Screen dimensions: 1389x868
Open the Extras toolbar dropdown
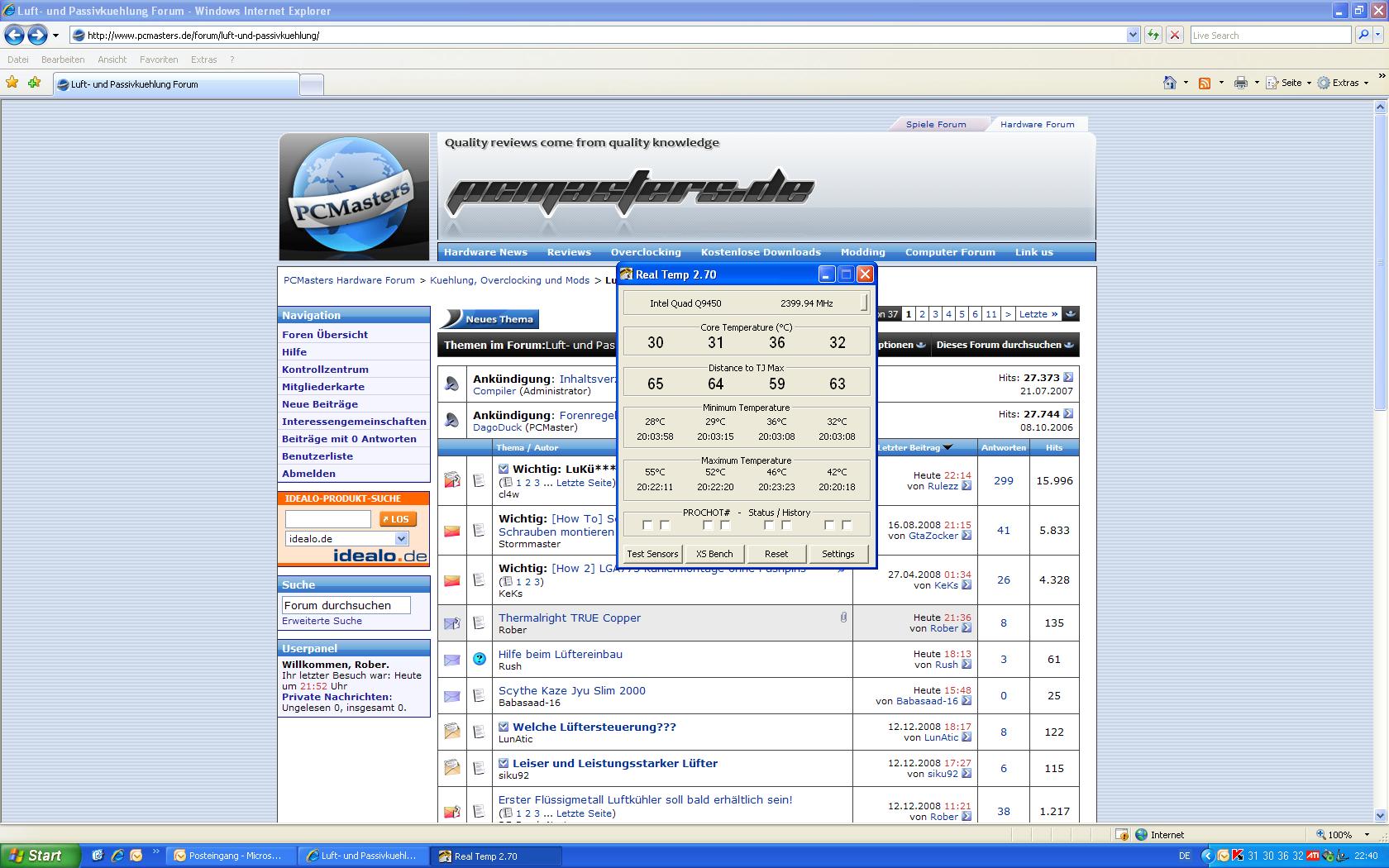coord(1366,83)
